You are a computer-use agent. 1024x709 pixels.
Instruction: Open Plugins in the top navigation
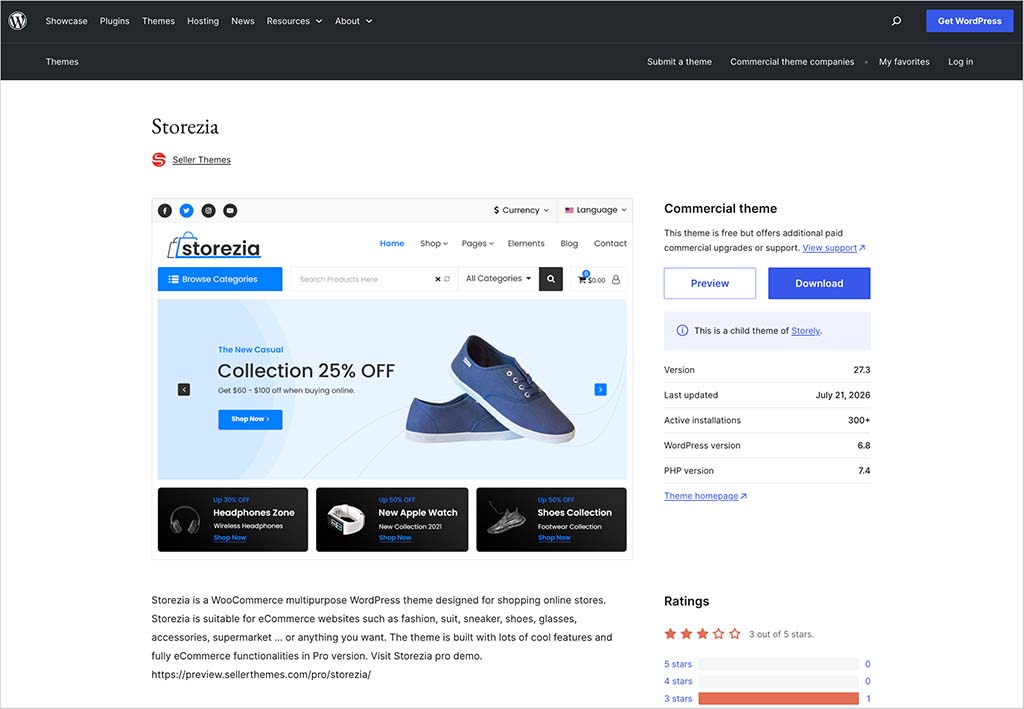coord(114,21)
